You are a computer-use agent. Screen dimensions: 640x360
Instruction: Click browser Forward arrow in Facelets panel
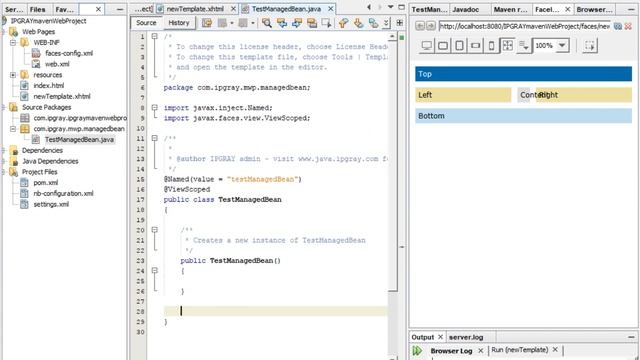[x=430, y=26]
